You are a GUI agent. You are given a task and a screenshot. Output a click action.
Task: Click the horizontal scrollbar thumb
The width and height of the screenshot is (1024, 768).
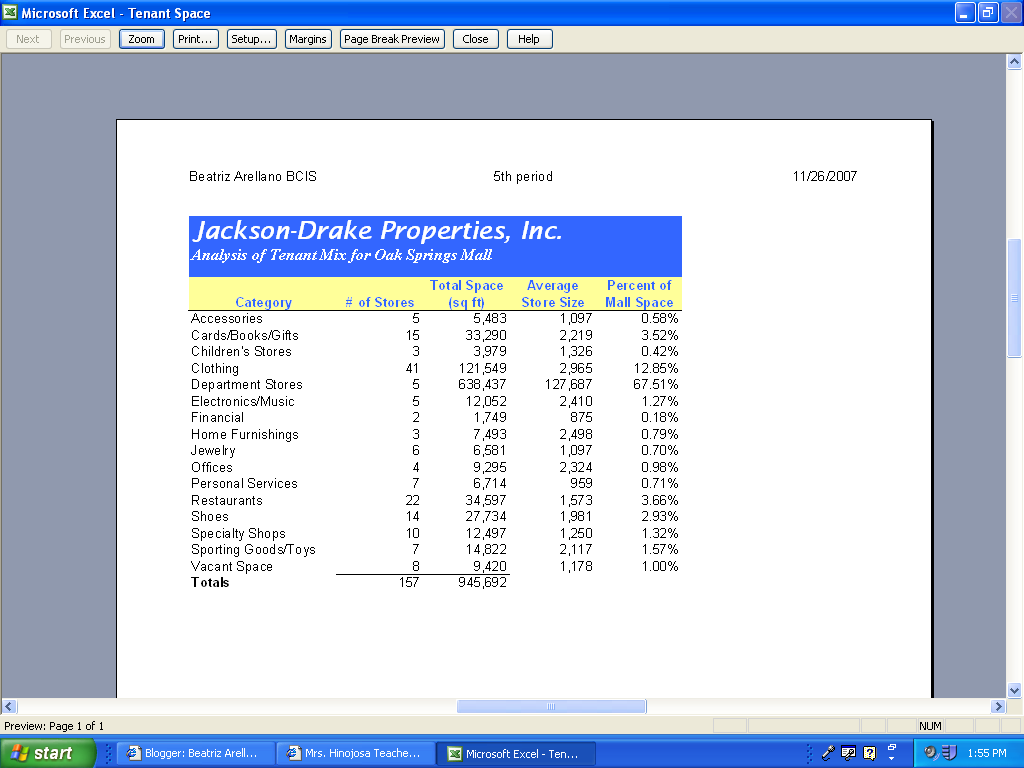click(x=551, y=706)
